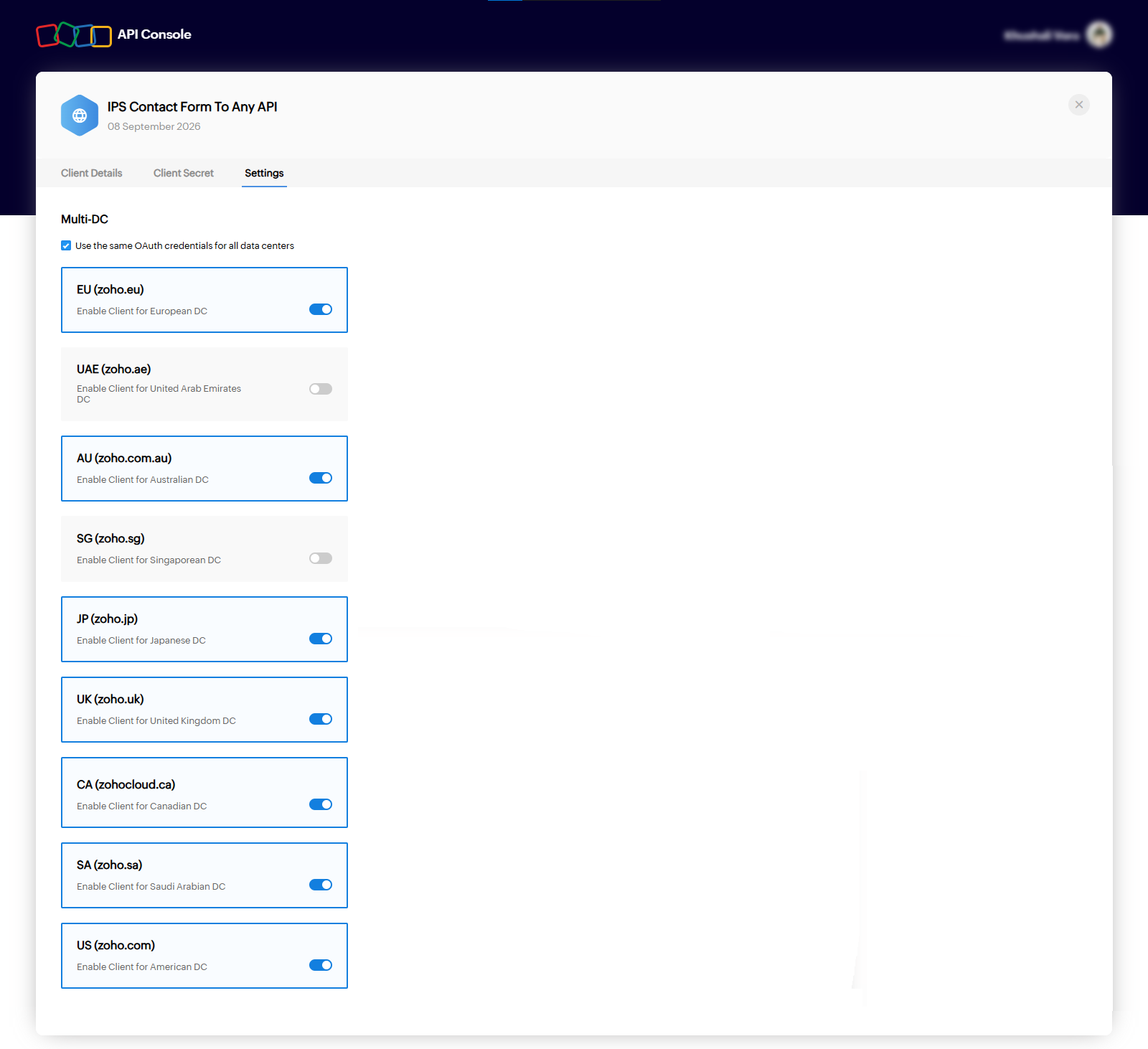This screenshot has width=1148, height=1049.
Task: Disable the JP (zoho.jp) toggle
Action: point(321,639)
